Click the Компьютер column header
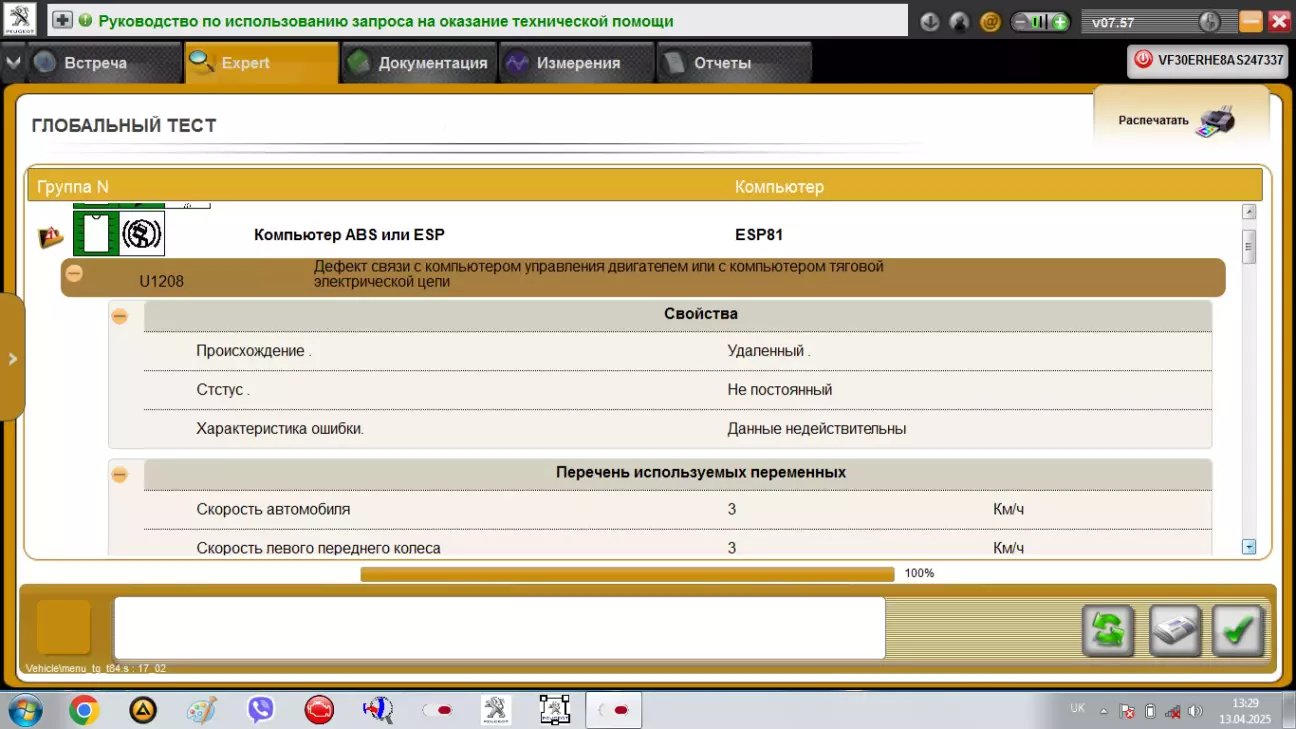Image resolution: width=1296 pixels, height=729 pixels. pos(779,187)
